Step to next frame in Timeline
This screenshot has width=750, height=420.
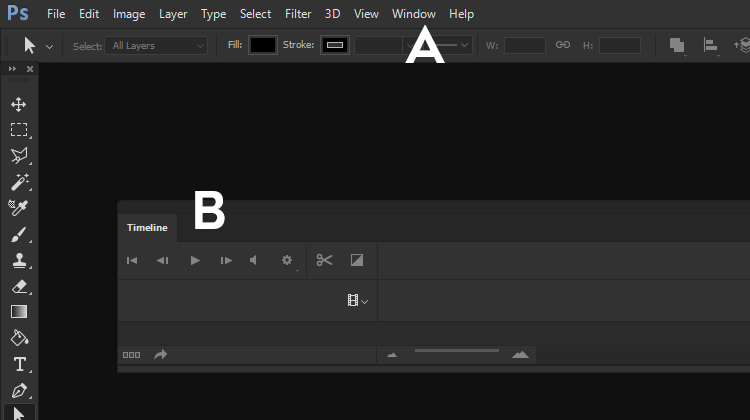(226, 260)
